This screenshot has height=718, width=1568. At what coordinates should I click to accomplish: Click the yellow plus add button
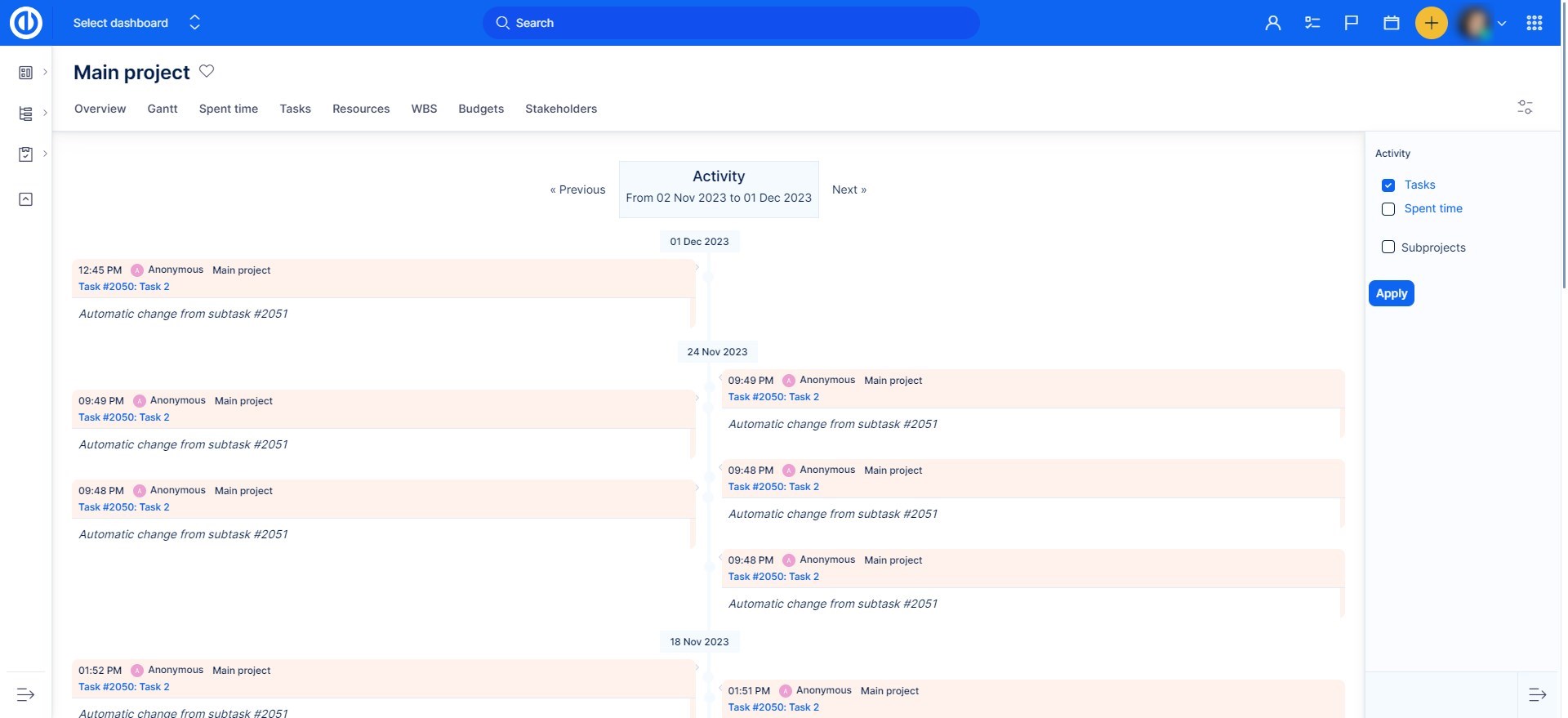pyautogui.click(x=1431, y=23)
